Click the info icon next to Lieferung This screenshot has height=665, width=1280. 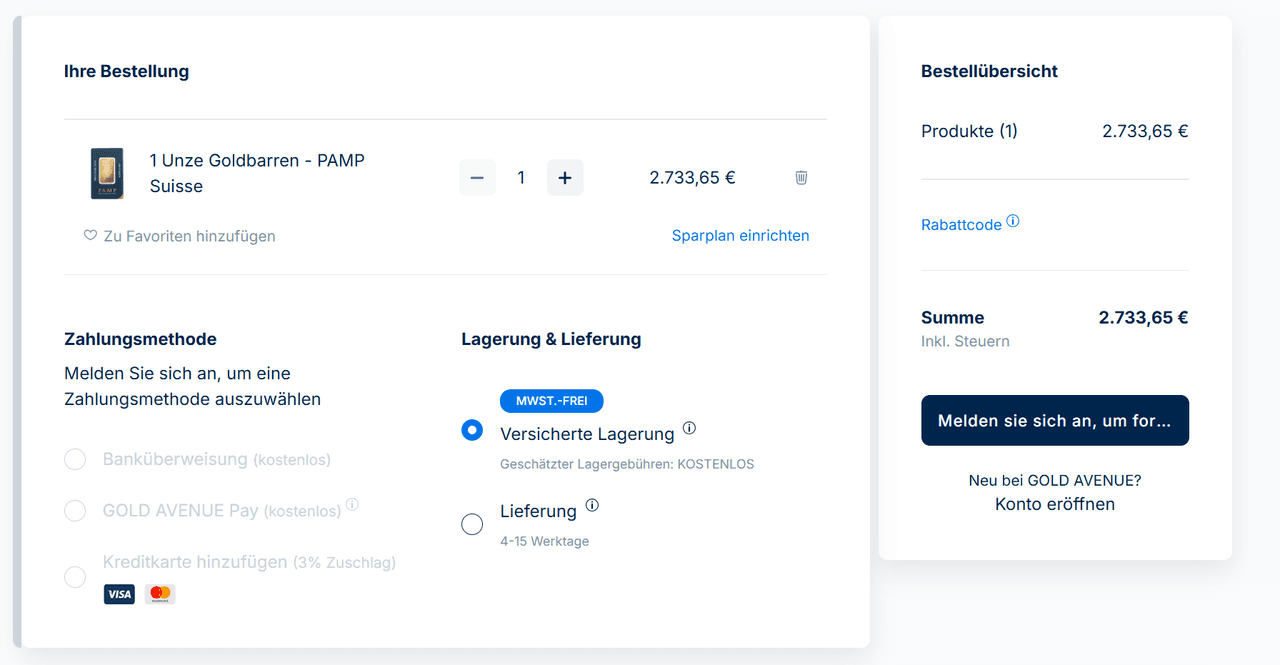coord(592,505)
